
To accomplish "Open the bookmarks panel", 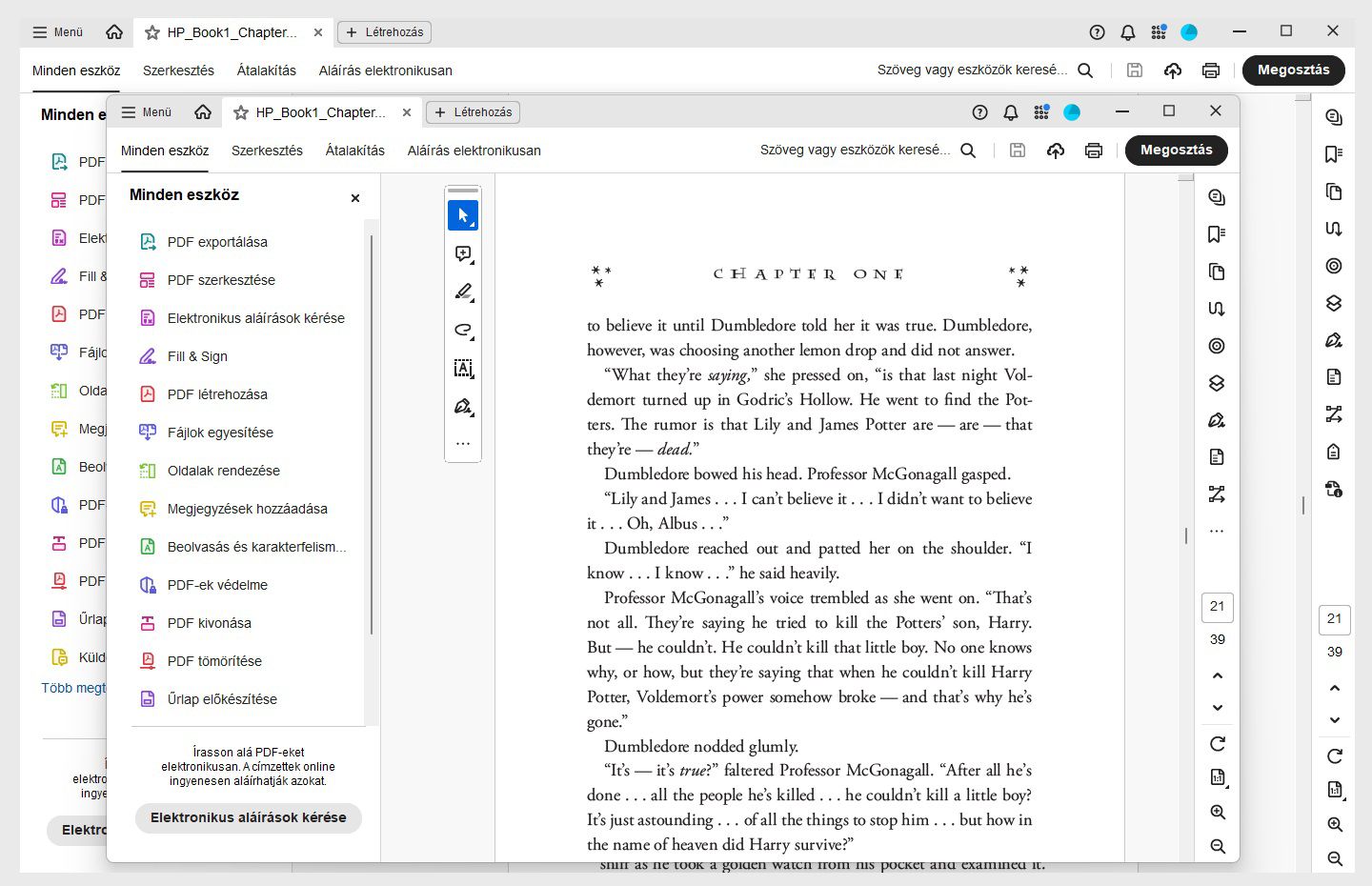I will coord(1217,233).
